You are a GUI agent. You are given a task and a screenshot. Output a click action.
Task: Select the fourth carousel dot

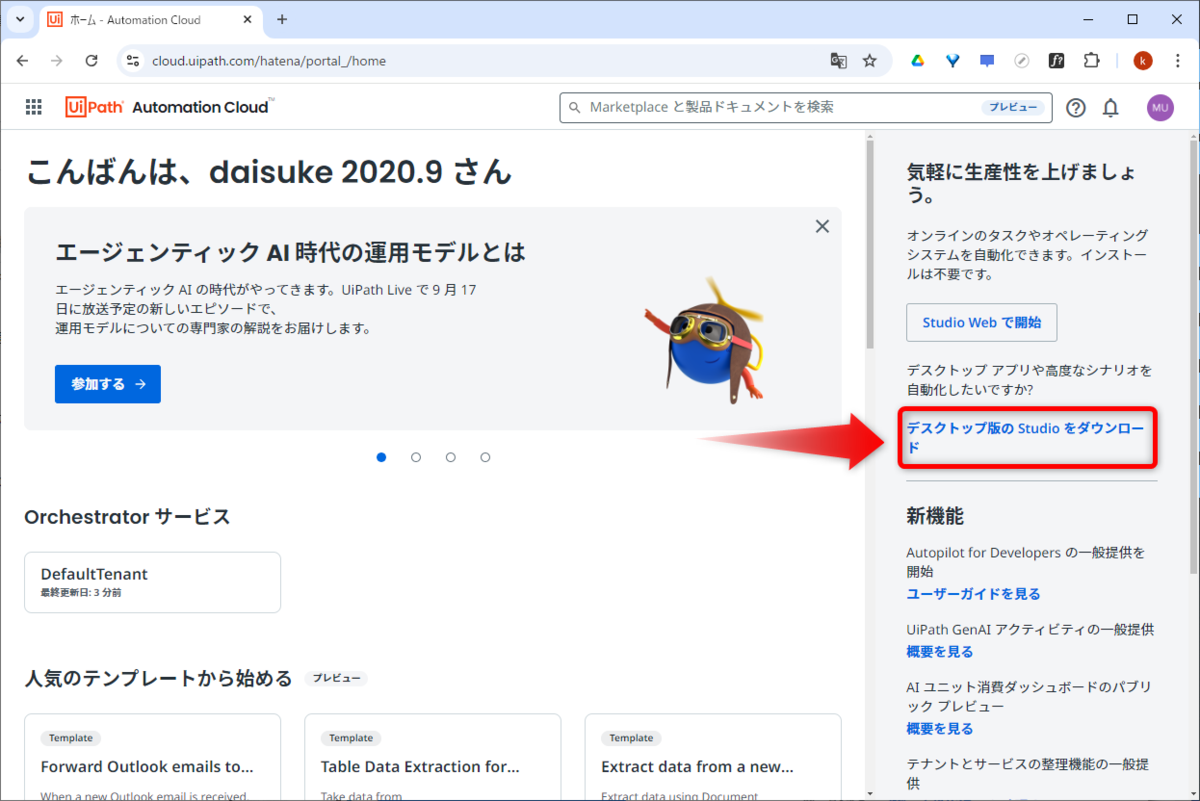click(485, 457)
